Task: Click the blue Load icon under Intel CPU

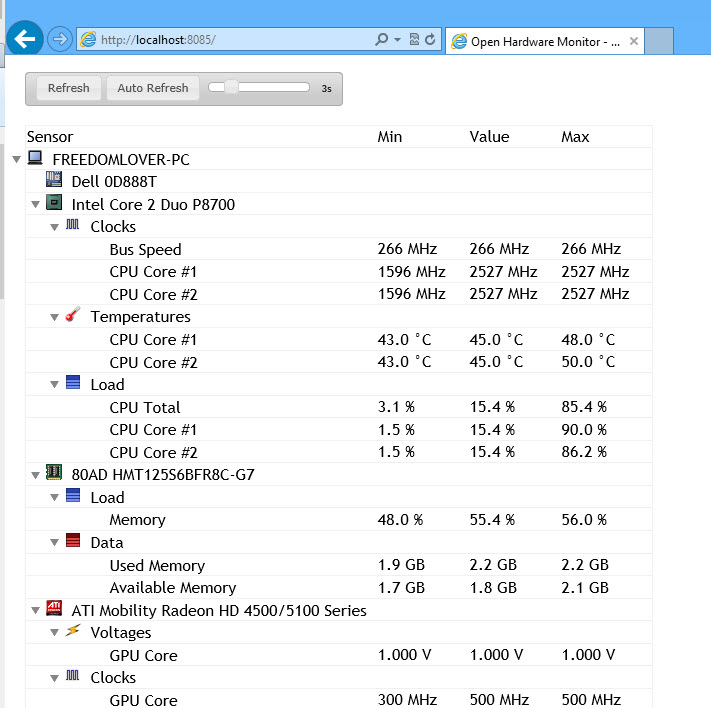Action: tap(73, 382)
